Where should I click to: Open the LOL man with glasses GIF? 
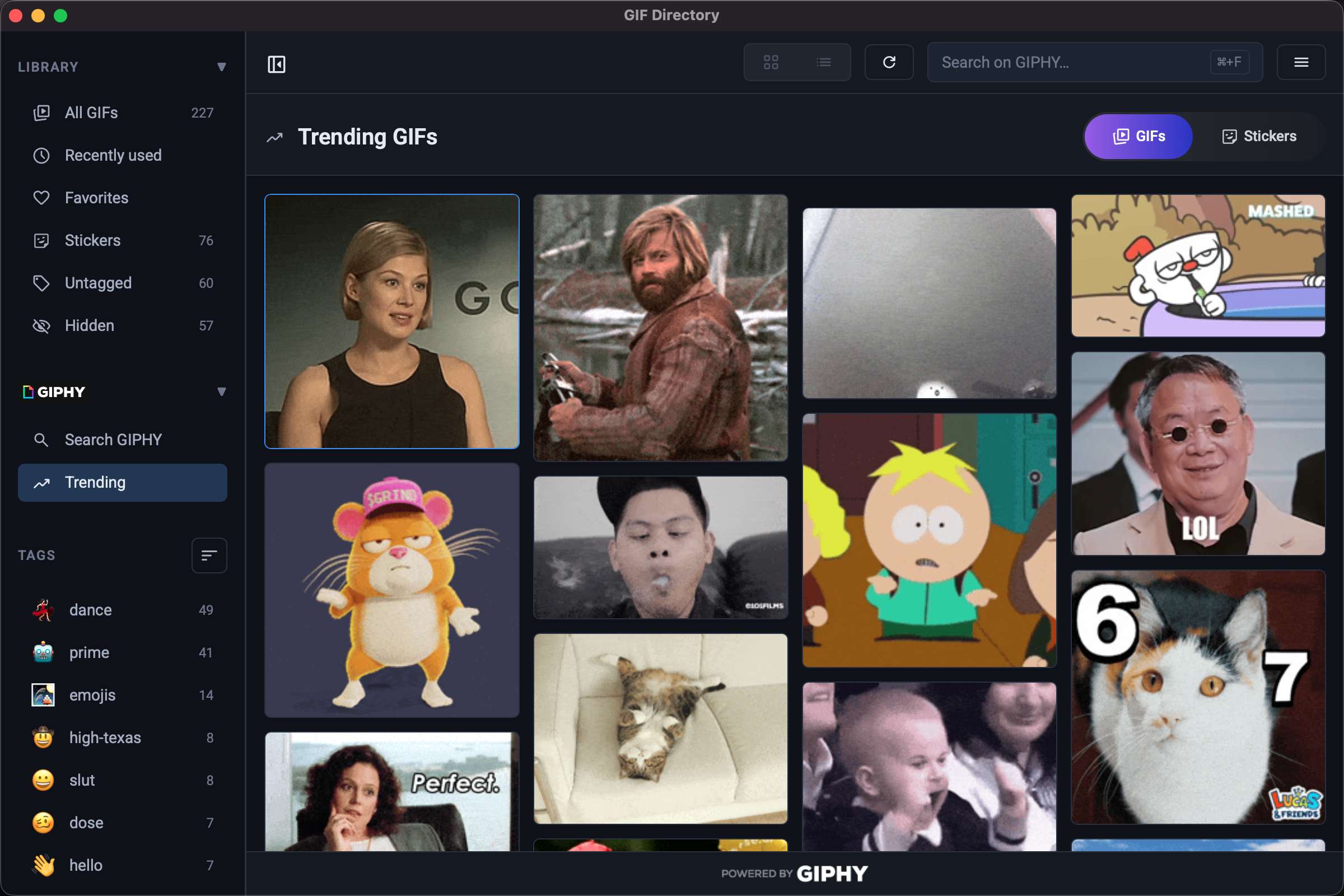pos(1198,454)
